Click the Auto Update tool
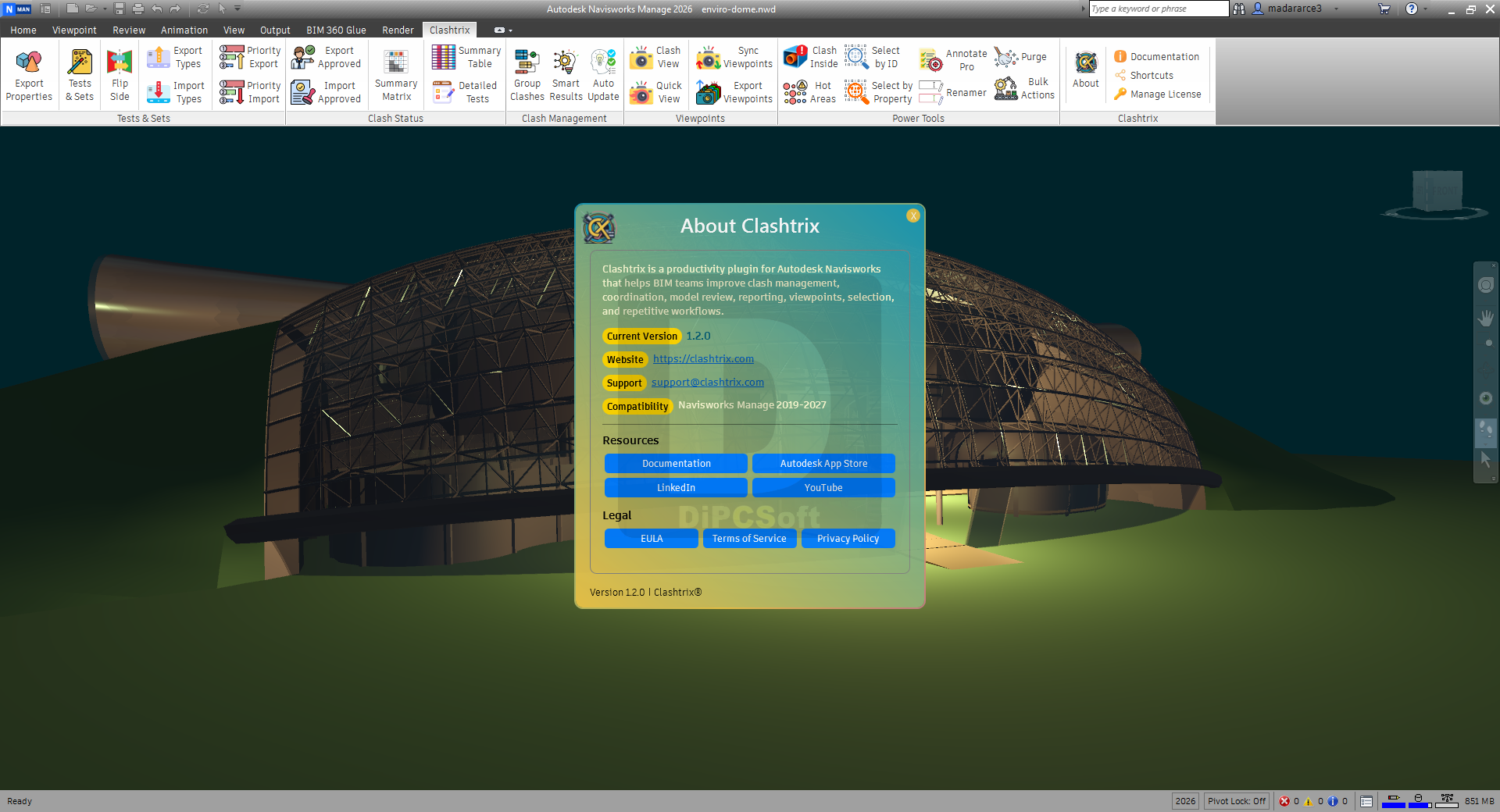Image resolution: width=1500 pixels, height=812 pixels. click(603, 75)
